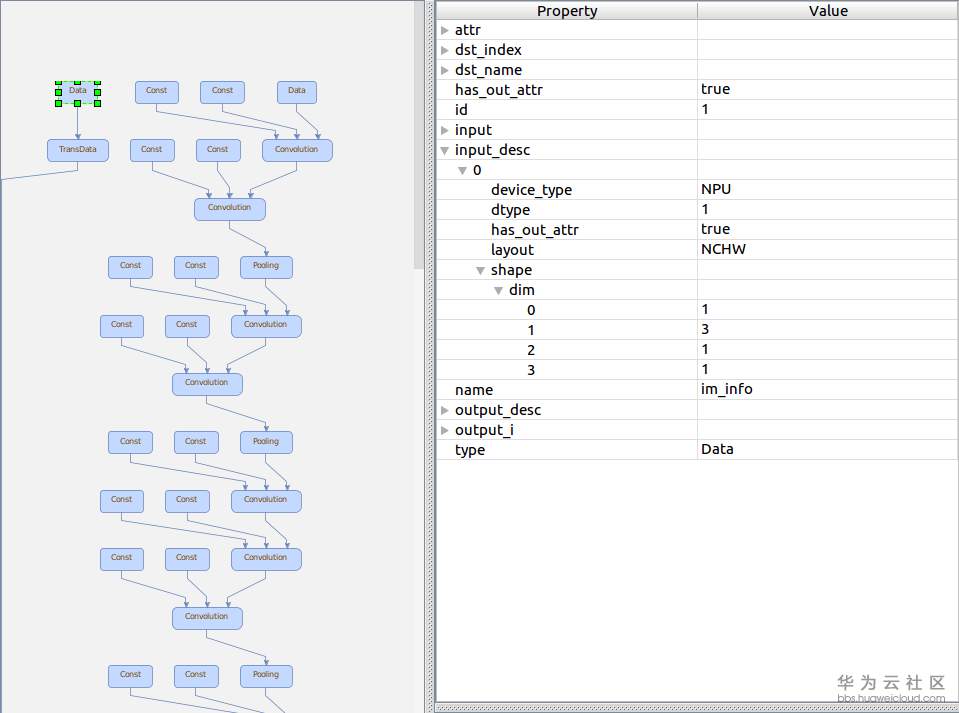
Task: Select the dtype property row
Action: tap(697, 209)
